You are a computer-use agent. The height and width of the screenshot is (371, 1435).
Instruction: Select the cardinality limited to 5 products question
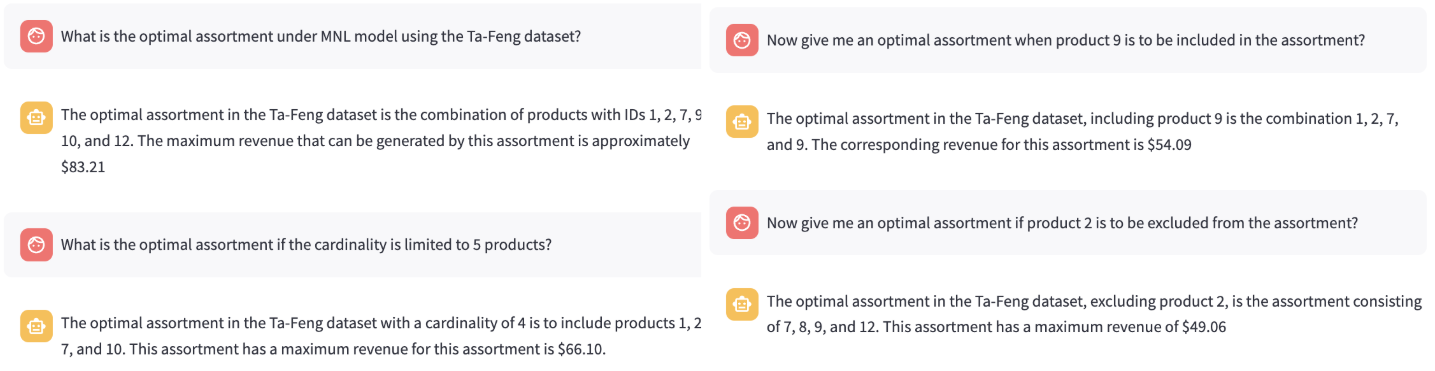(x=306, y=244)
